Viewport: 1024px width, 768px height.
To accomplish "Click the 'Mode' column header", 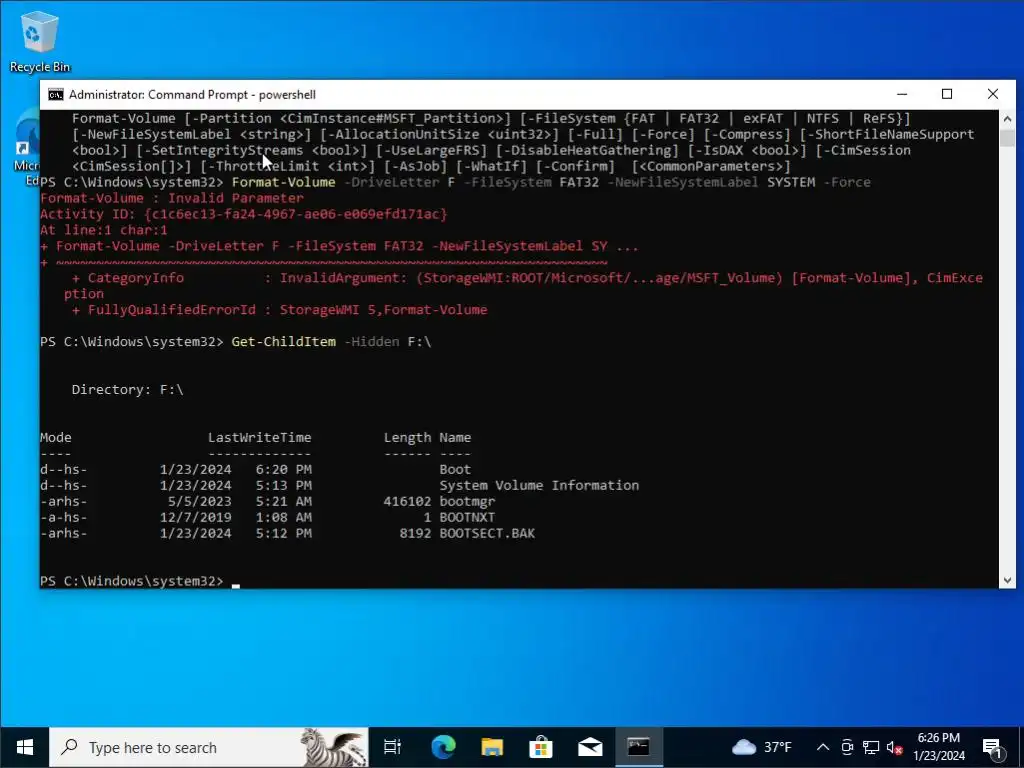I will [x=56, y=438].
